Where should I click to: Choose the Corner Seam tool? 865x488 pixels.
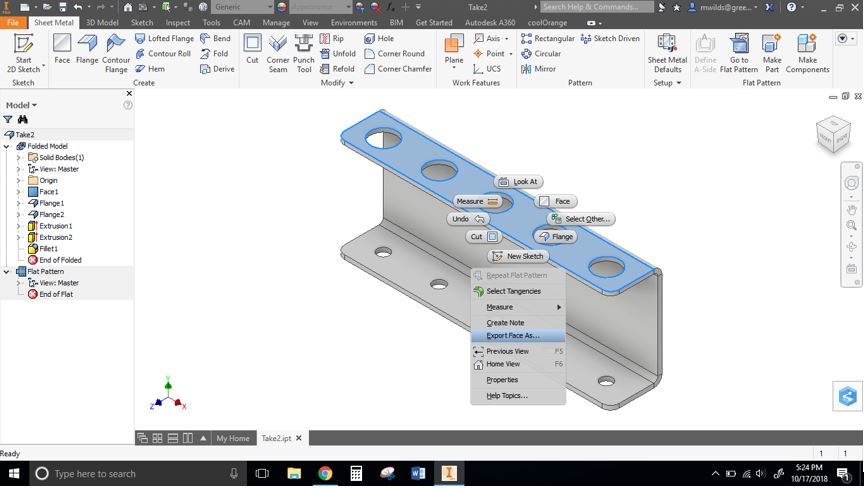(x=277, y=53)
